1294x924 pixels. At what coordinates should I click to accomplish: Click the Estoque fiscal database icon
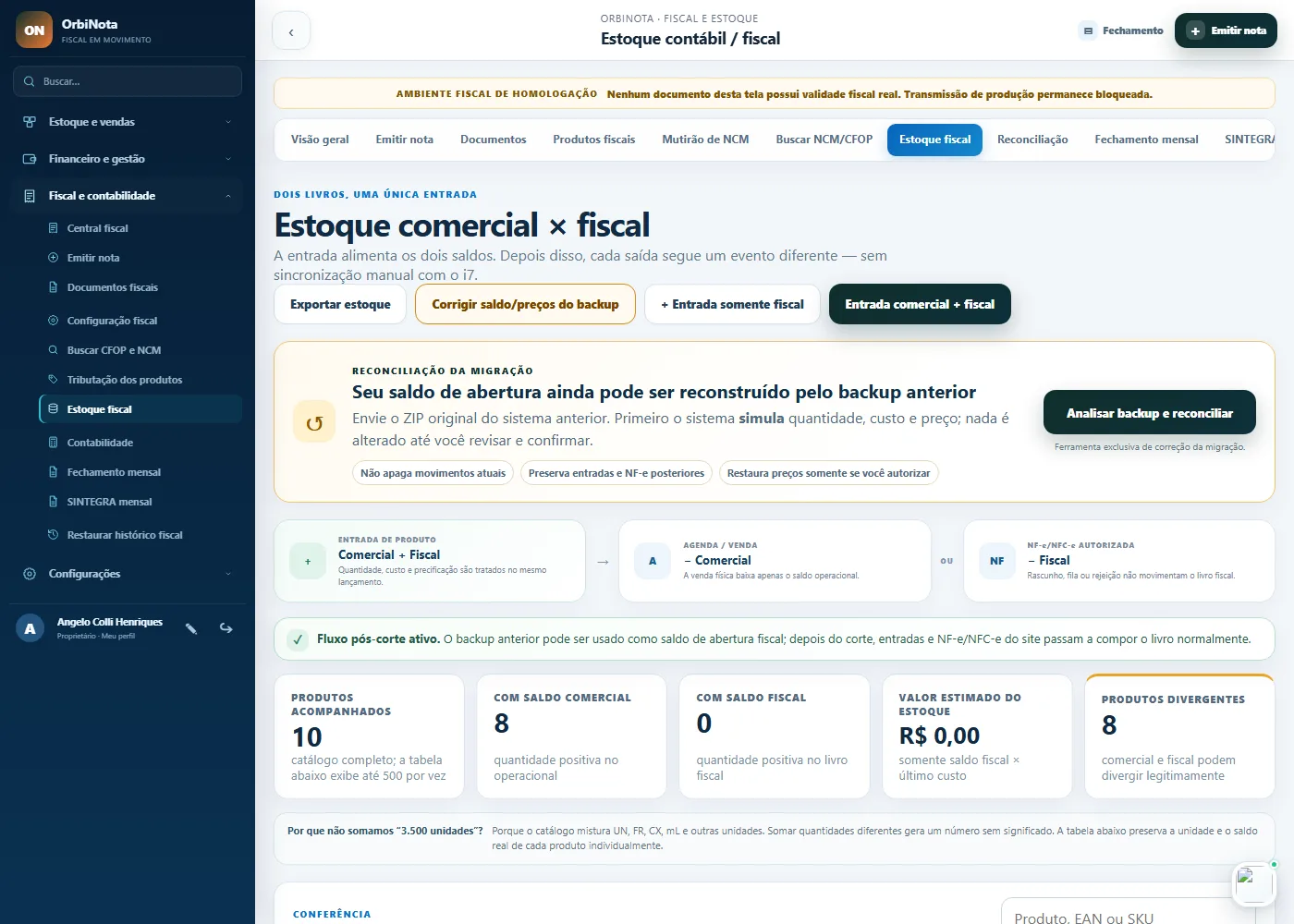[54, 409]
